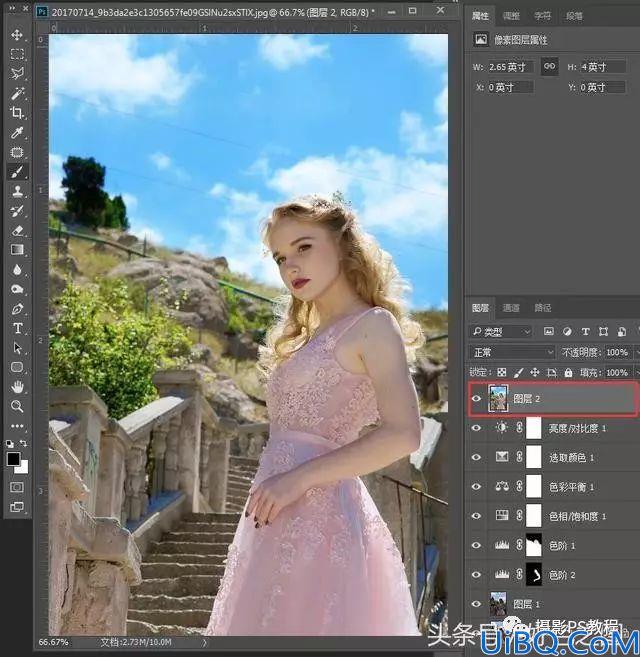Filter layers by pixel layers icon
Image resolution: width=640 pixels, height=657 pixels.
click(x=549, y=331)
